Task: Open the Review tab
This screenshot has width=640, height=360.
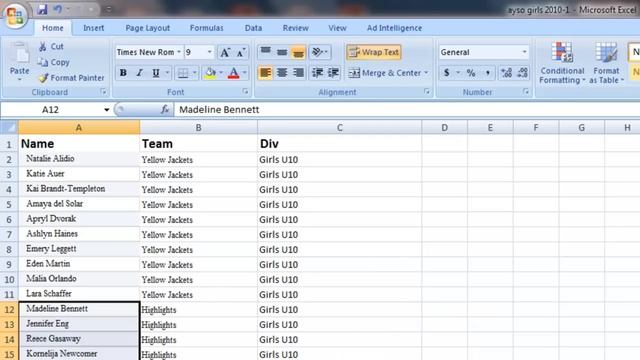Action: pyautogui.click(x=296, y=28)
